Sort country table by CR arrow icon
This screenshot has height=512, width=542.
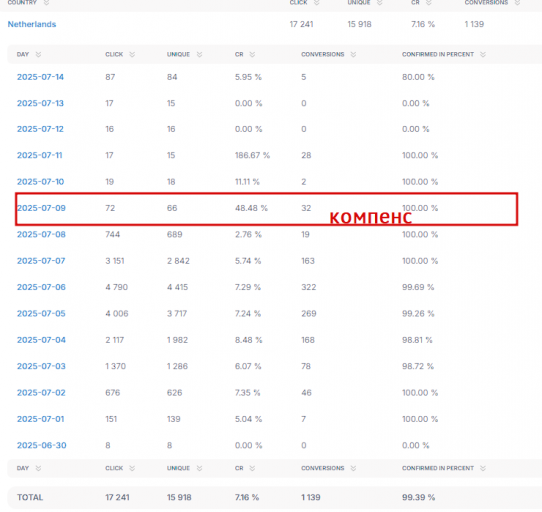pos(429,3)
